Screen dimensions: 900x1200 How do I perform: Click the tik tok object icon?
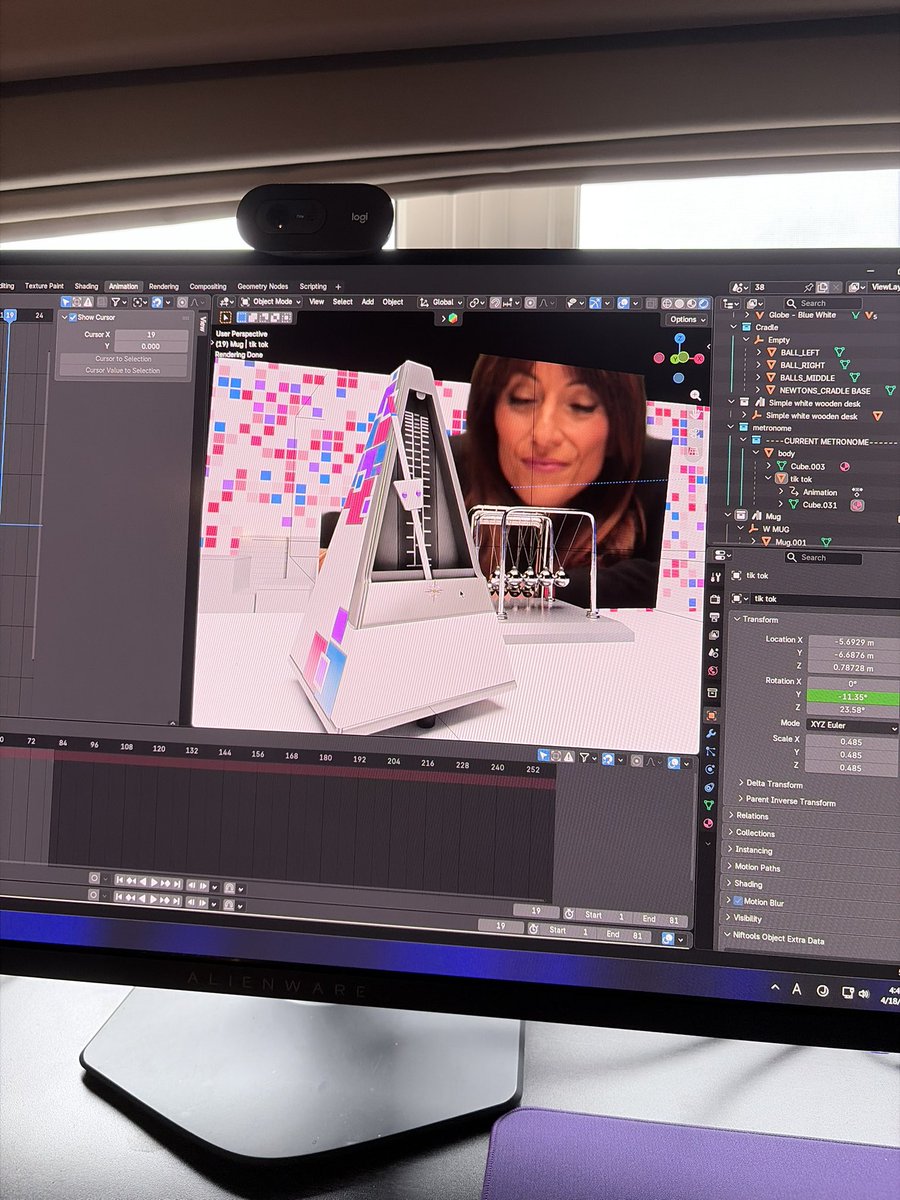[x=781, y=479]
